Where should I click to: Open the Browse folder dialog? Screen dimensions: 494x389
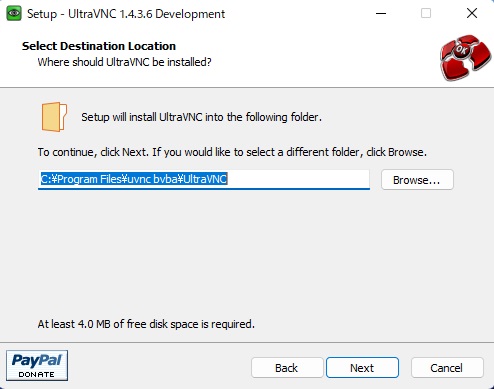(x=417, y=180)
